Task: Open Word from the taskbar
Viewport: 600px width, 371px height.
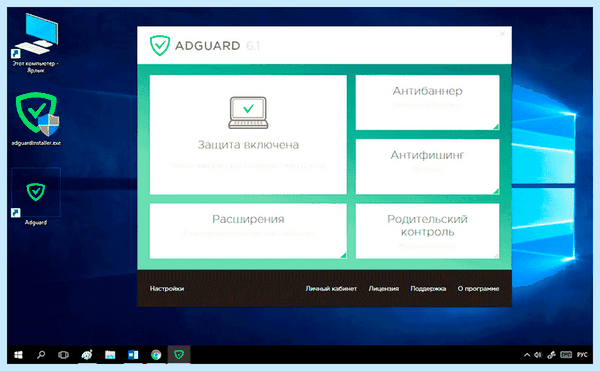Action: [133, 355]
